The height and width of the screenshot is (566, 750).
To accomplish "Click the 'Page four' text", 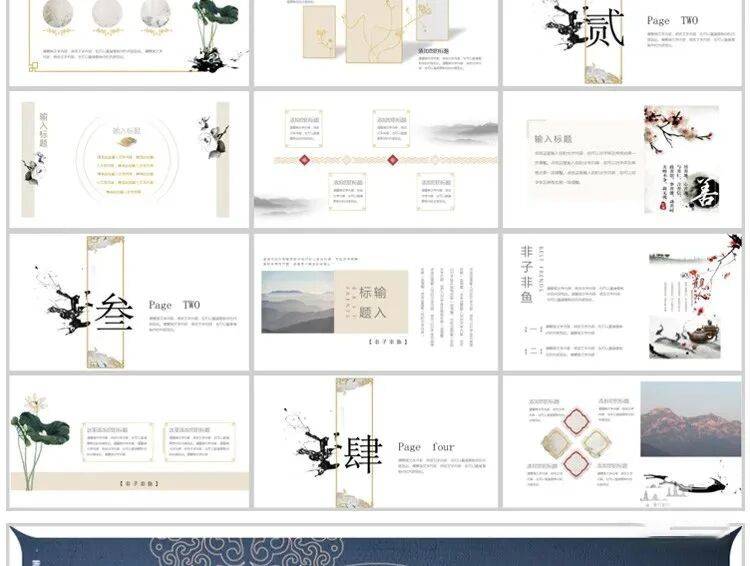I will [426, 447].
